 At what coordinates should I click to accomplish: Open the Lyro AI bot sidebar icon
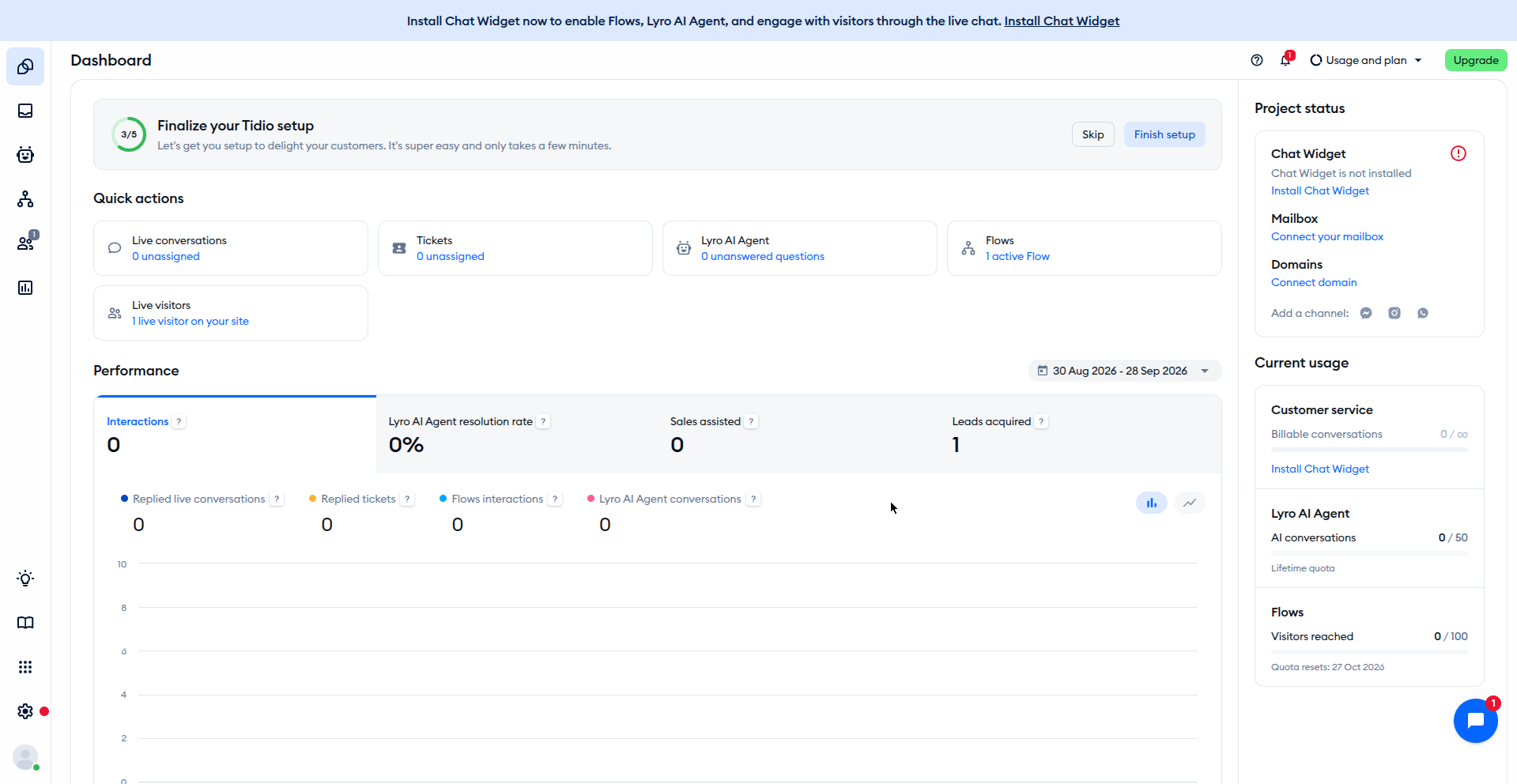click(x=25, y=155)
